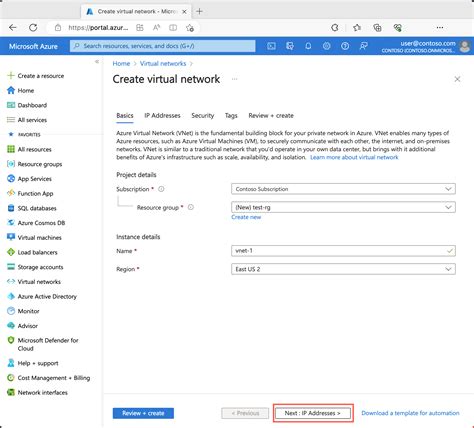Open the notifications bell icon

click(308, 46)
